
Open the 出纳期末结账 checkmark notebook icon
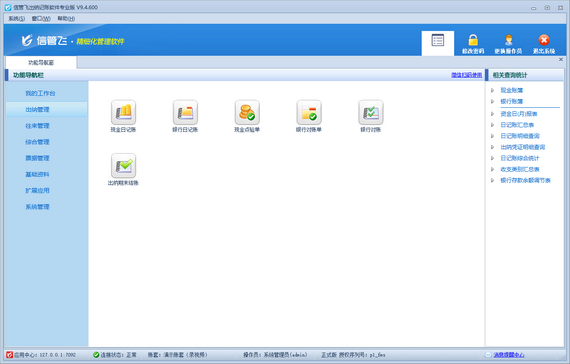[x=123, y=165]
